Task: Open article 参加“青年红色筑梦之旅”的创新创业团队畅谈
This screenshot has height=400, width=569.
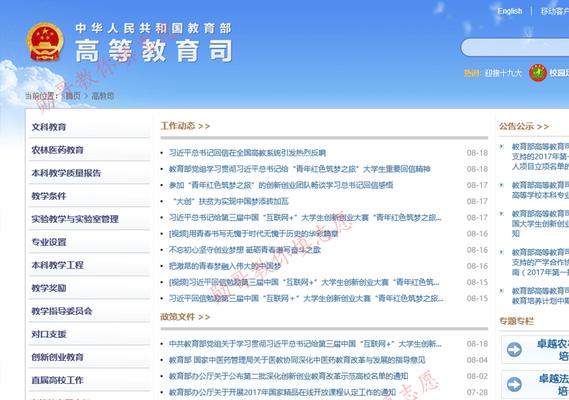Action: coord(281,185)
